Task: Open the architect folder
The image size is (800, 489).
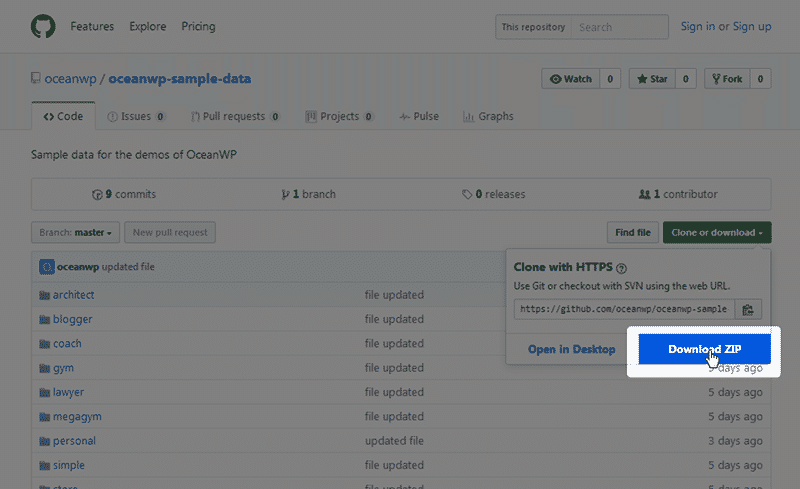Action: click(x=73, y=295)
